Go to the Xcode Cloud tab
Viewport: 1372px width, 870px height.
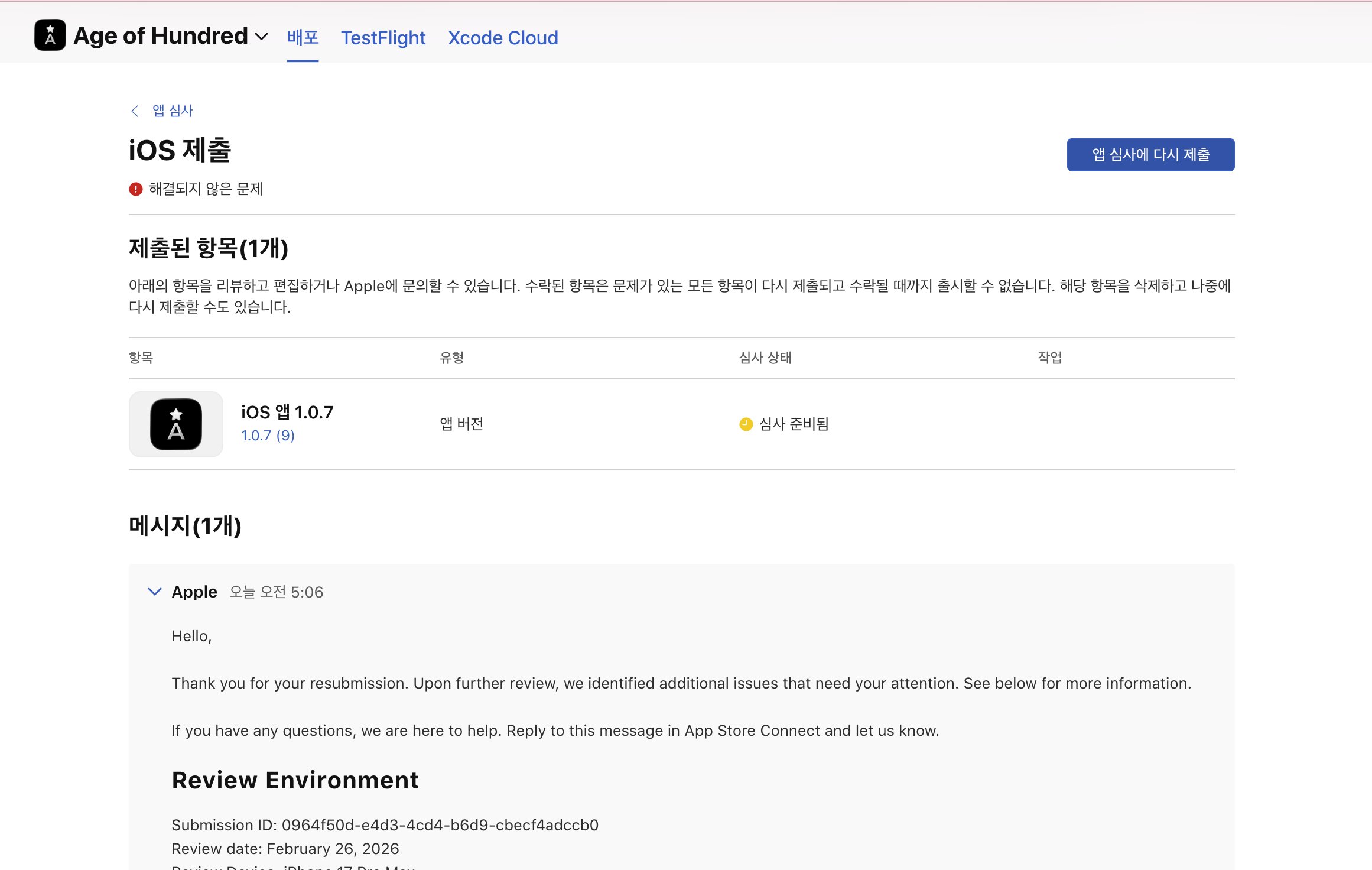(503, 38)
